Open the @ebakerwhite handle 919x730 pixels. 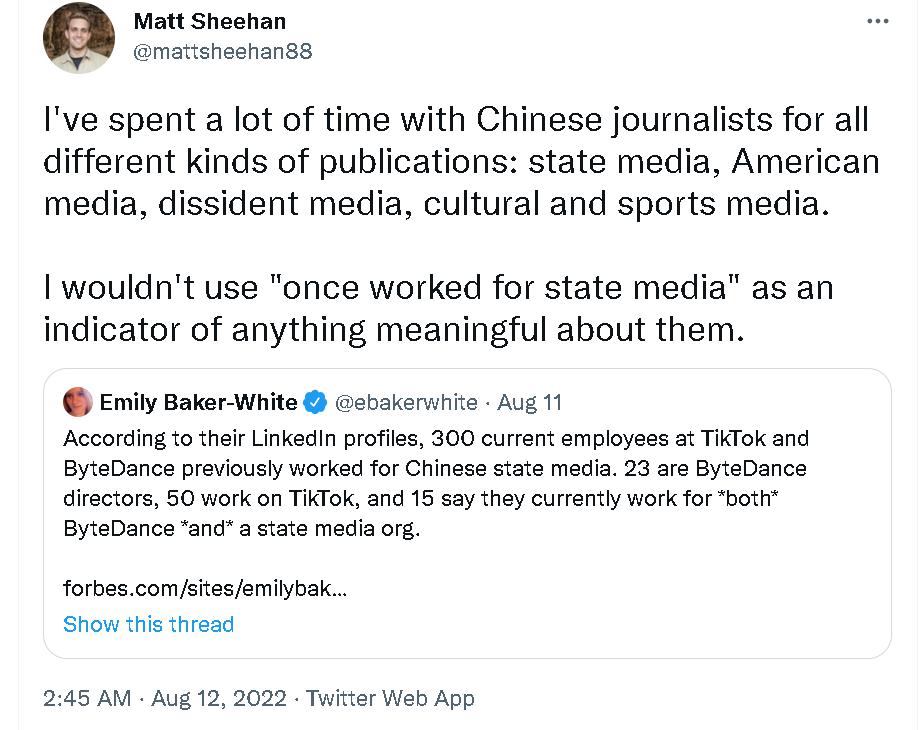405,403
